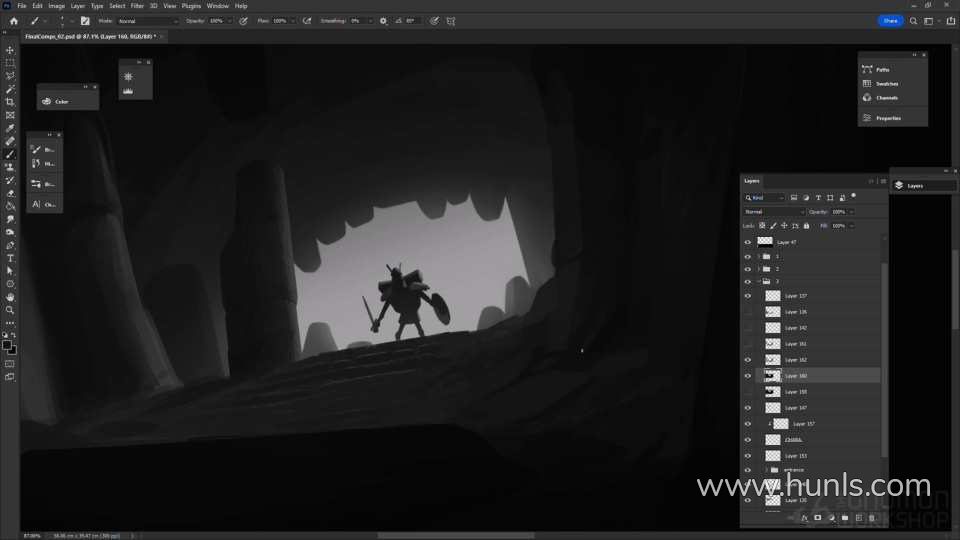
Task: Open the Image menu
Action: point(56,6)
